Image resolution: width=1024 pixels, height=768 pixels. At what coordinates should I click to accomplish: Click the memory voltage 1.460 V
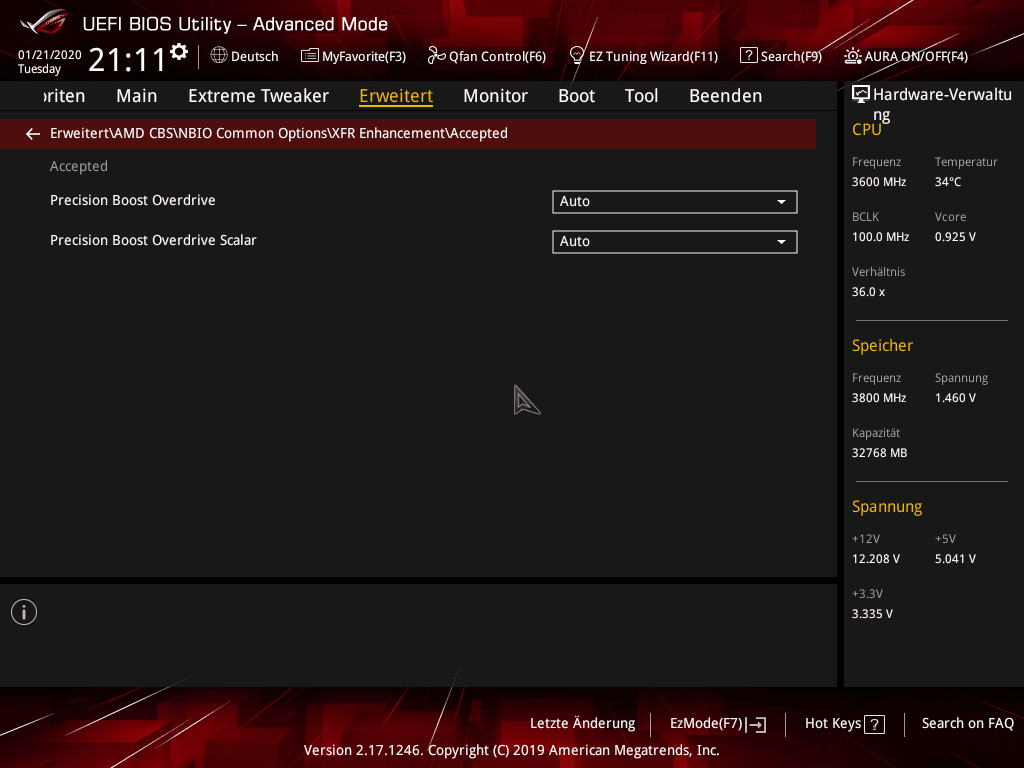coord(955,398)
